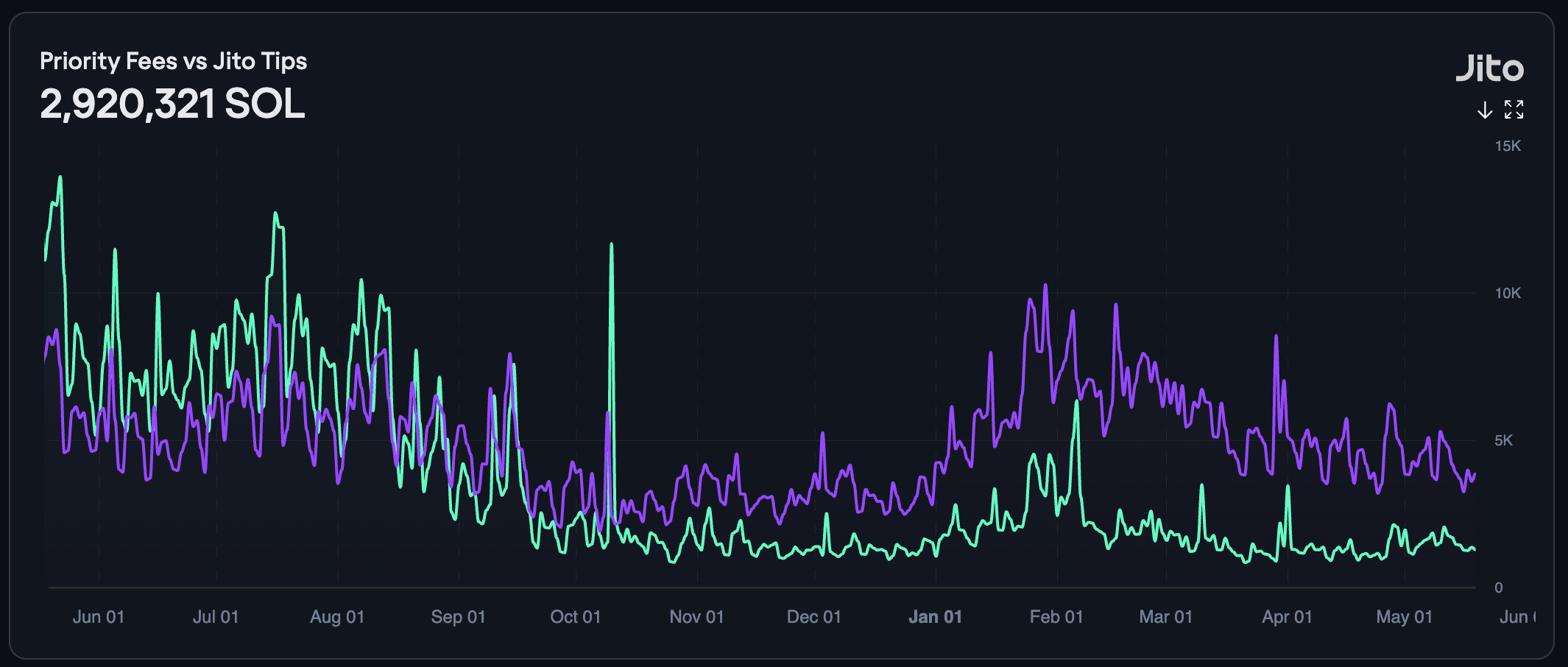Image resolution: width=1568 pixels, height=667 pixels.
Task: Click the 'Apr 01' x-axis label
Action: (1287, 617)
